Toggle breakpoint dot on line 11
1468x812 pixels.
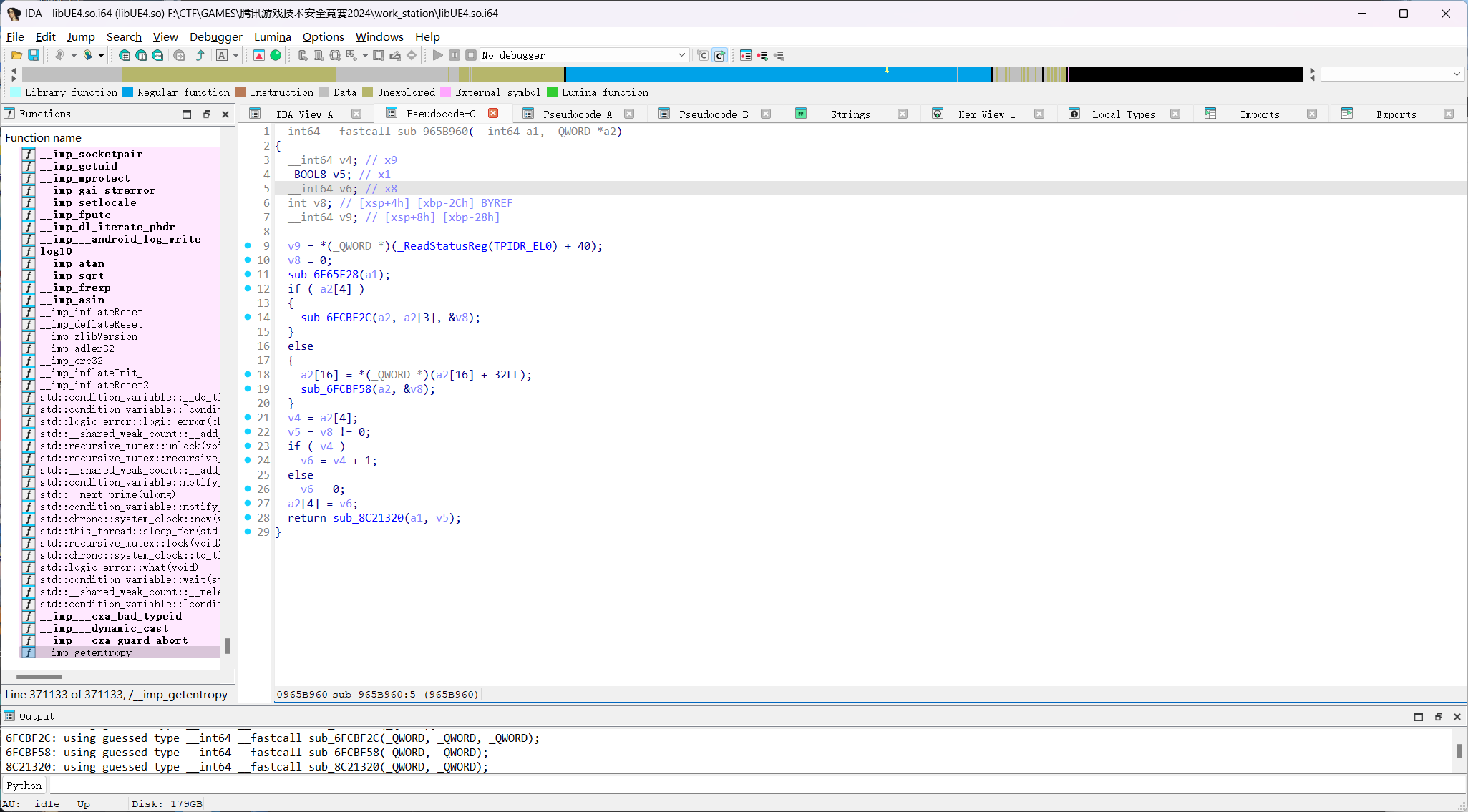[x=248, y=274]
